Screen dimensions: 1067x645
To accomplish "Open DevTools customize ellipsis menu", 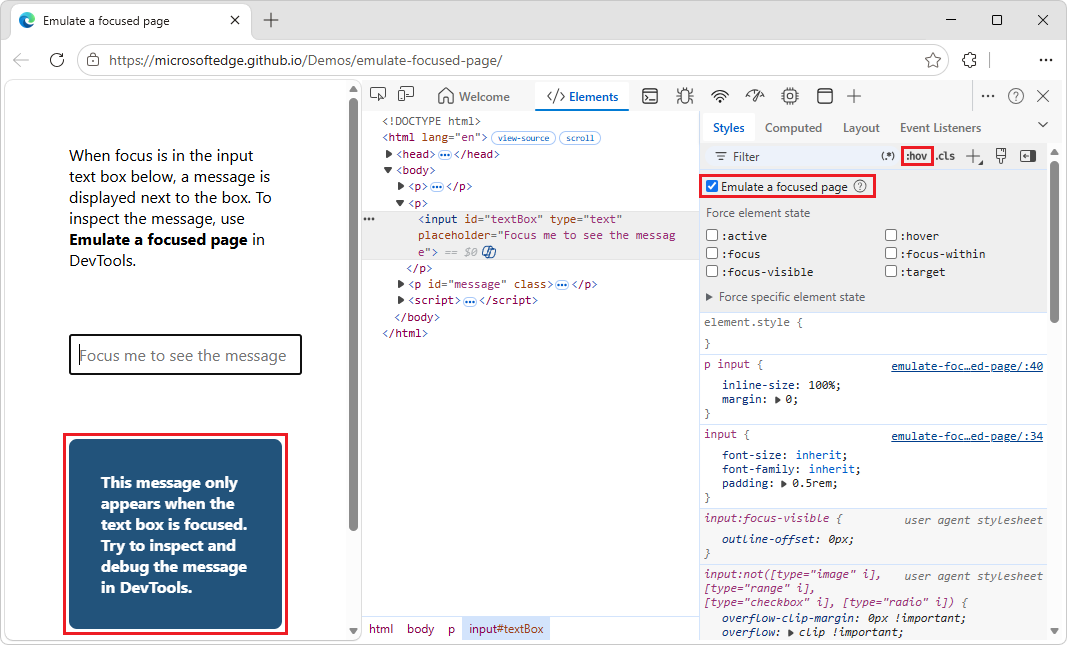I will click(988, 97).
